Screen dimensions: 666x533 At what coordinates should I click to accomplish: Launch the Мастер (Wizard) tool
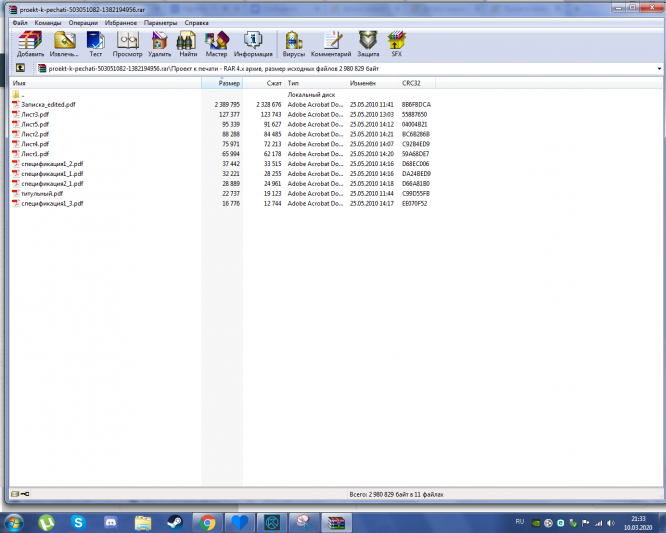pos(216,44)
